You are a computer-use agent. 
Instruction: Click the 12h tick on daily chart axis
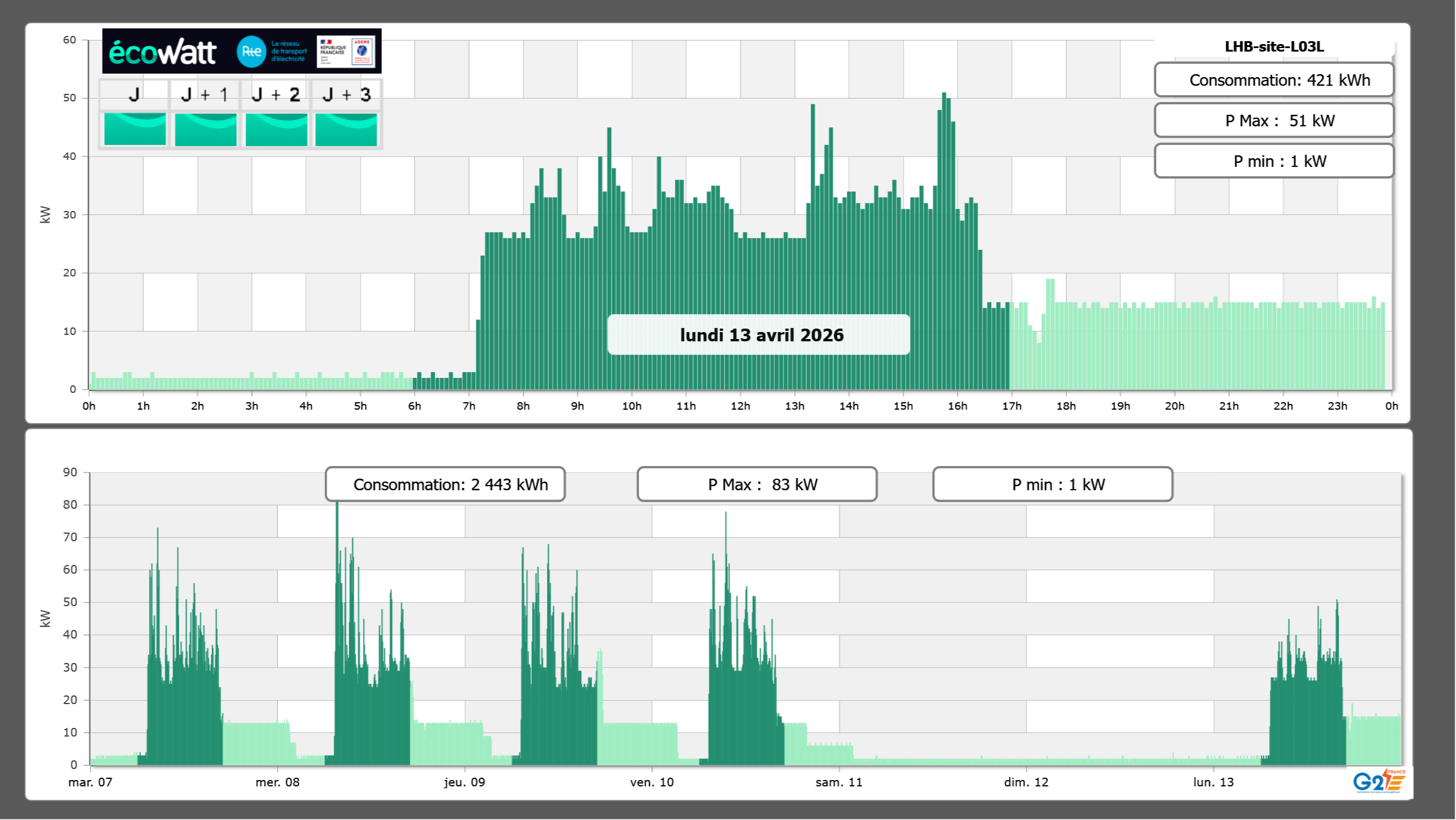(740, 406)
